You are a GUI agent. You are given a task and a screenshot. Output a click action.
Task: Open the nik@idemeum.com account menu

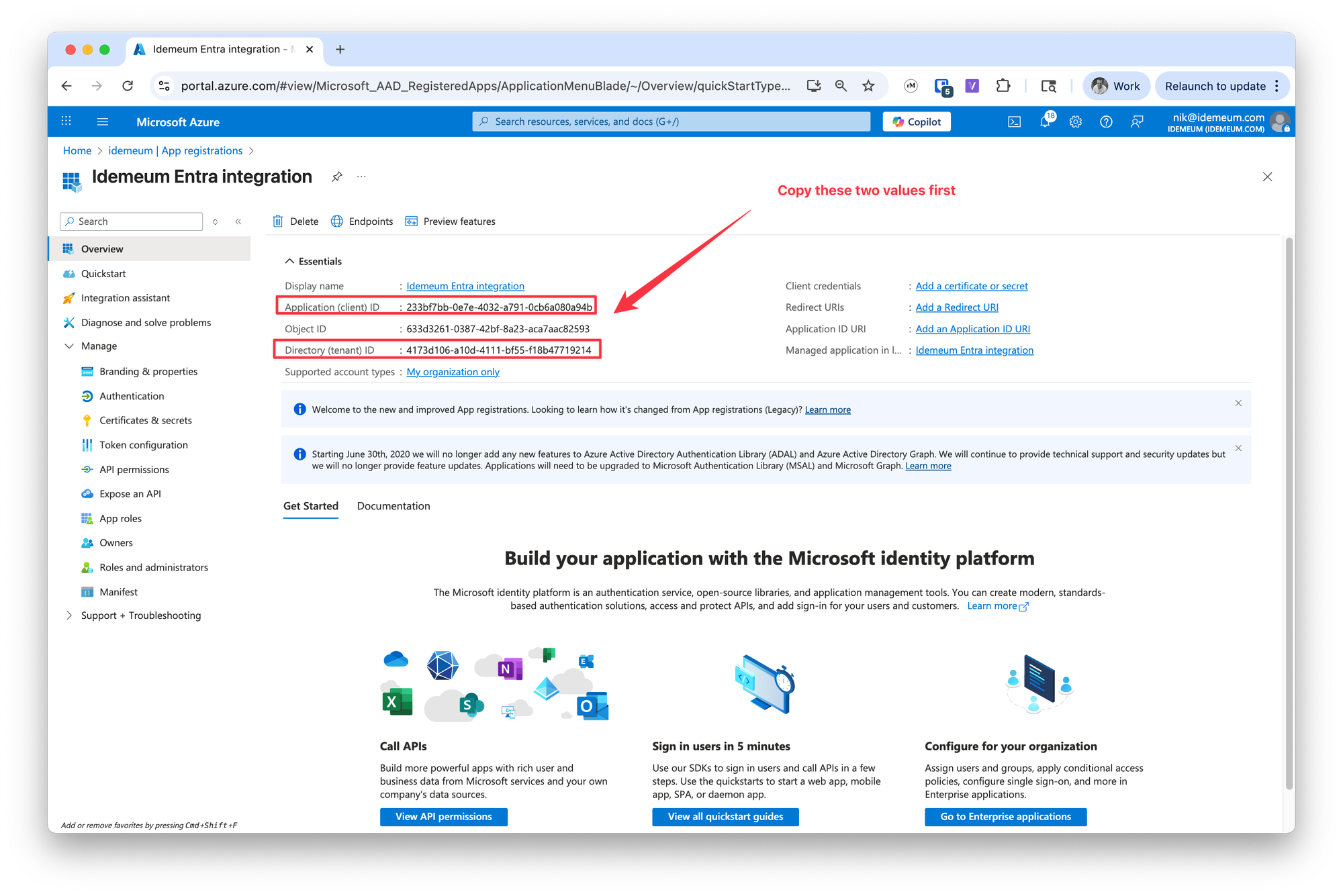[1228, 122]
